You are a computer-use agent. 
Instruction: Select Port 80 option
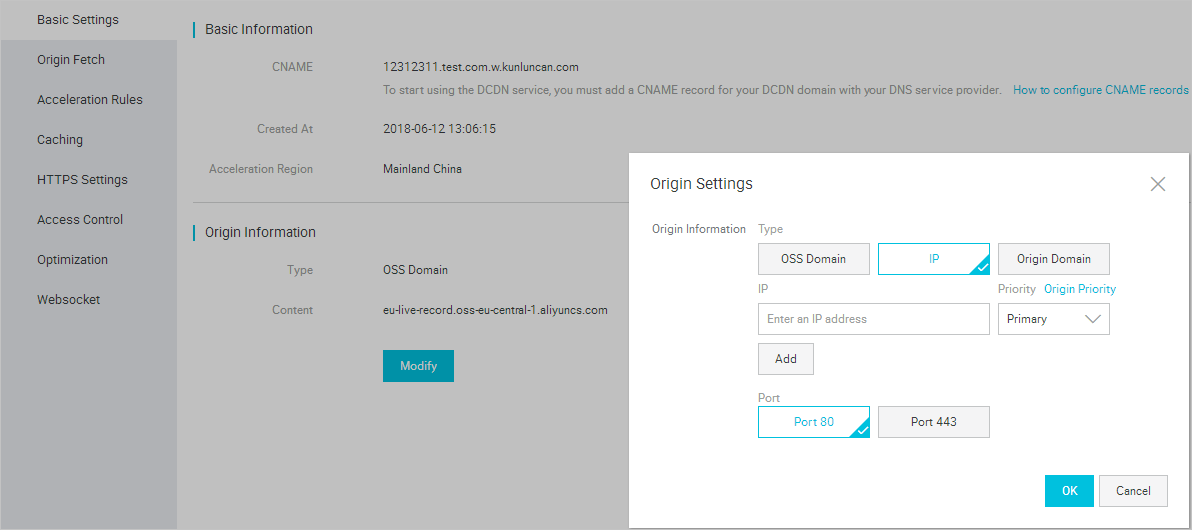pyautogui.click(x=813, y=422)
